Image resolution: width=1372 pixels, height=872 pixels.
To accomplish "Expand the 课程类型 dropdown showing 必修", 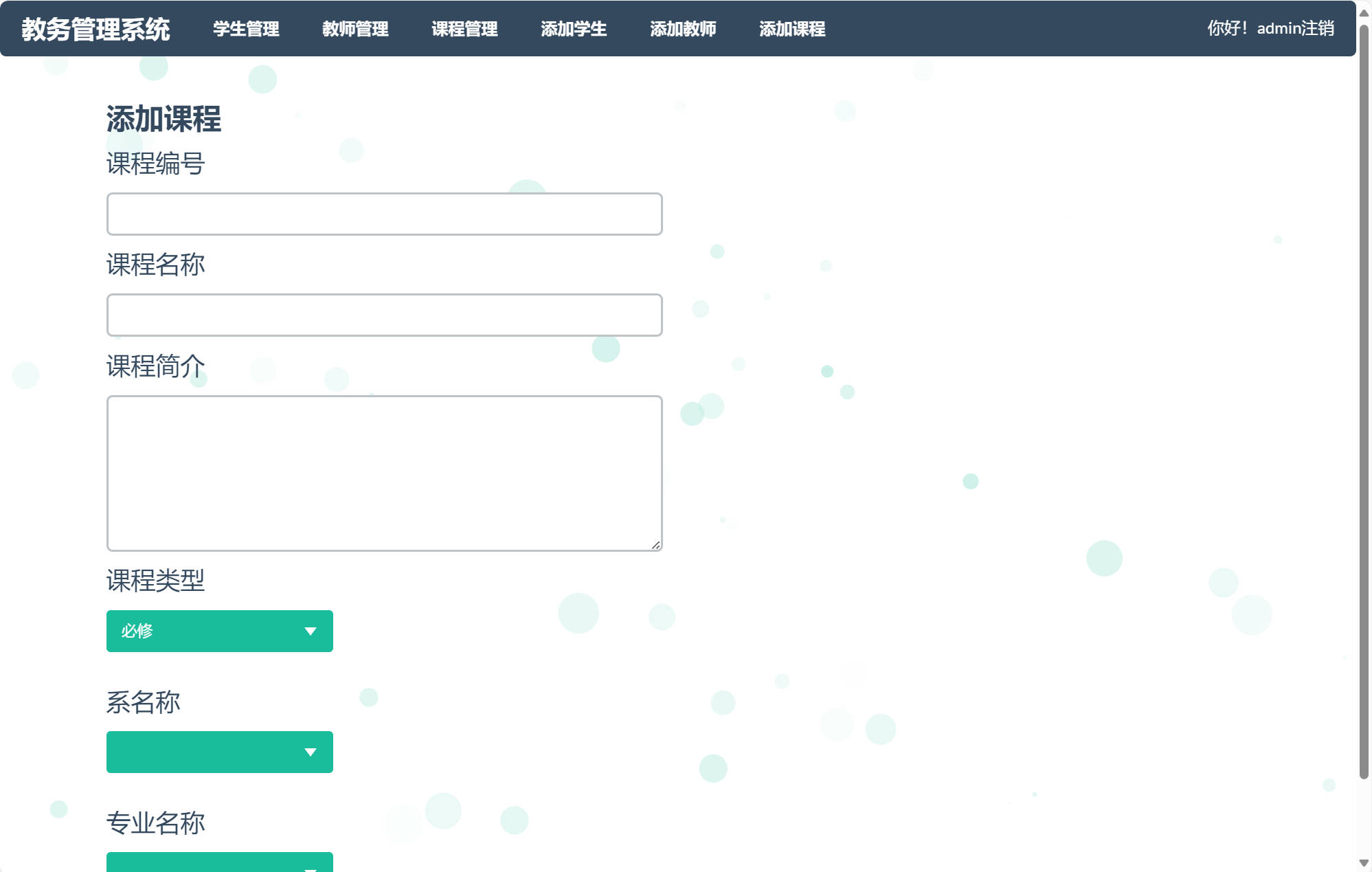I will (206, 631).
